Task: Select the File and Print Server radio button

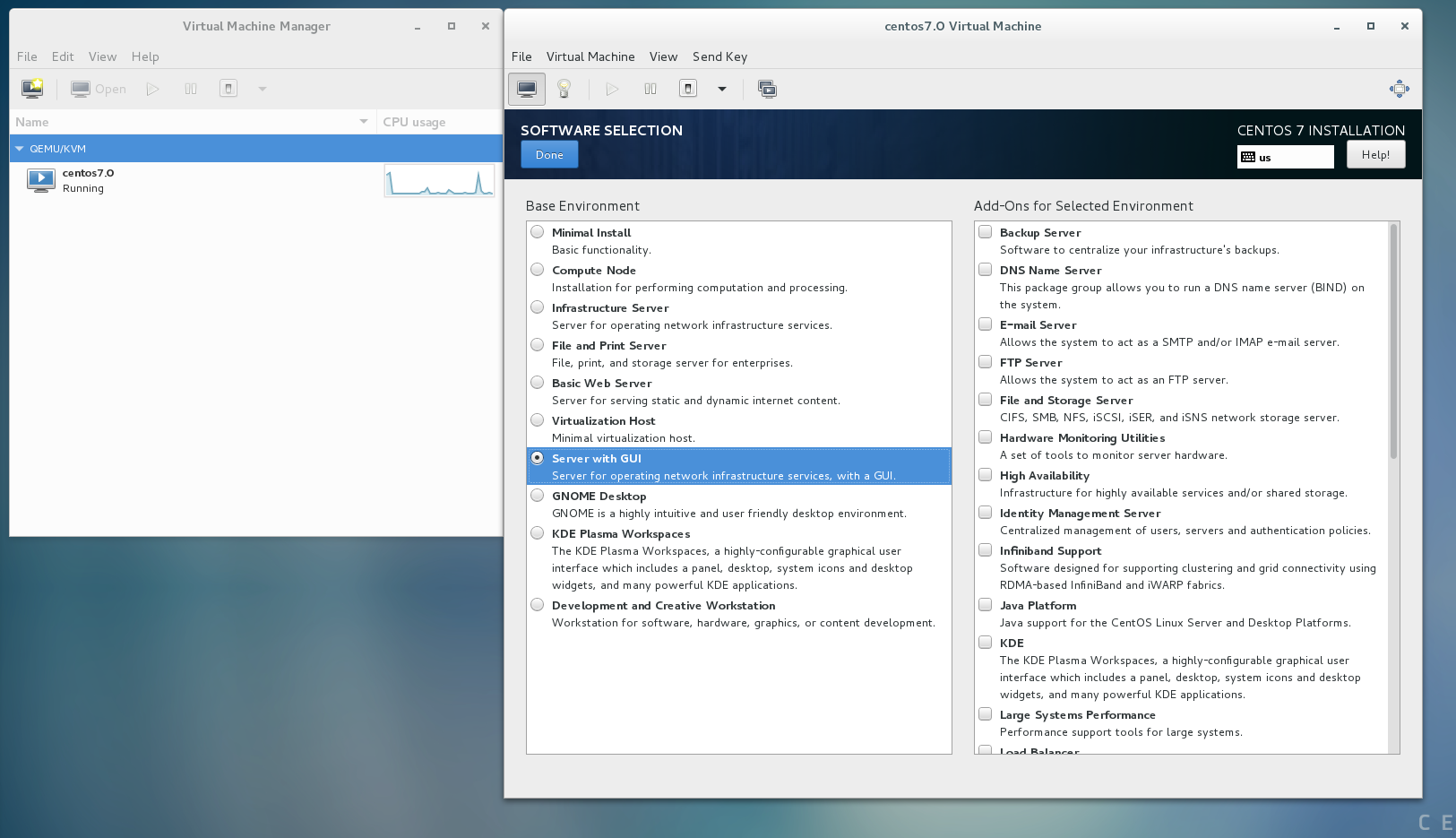Action: [x=538, y=345]
